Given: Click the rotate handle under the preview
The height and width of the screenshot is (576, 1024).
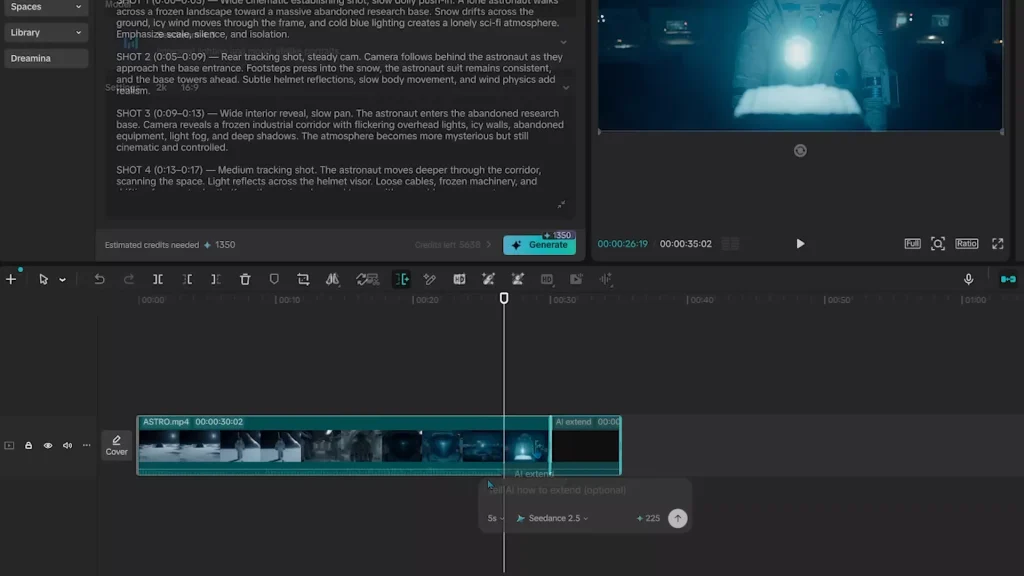Looking at the screenshot, I should pyautogui.click(x=800, y=151).
